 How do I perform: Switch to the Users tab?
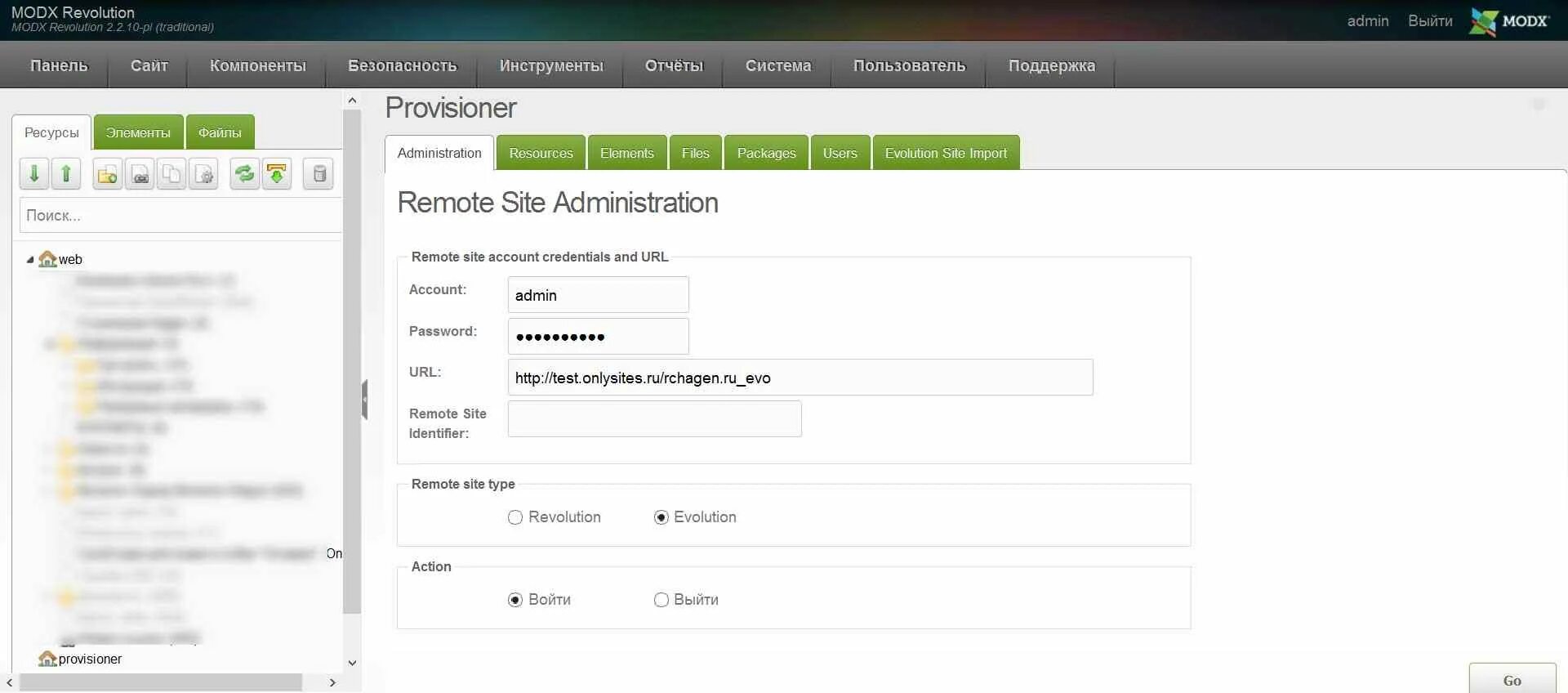[840, 153]
